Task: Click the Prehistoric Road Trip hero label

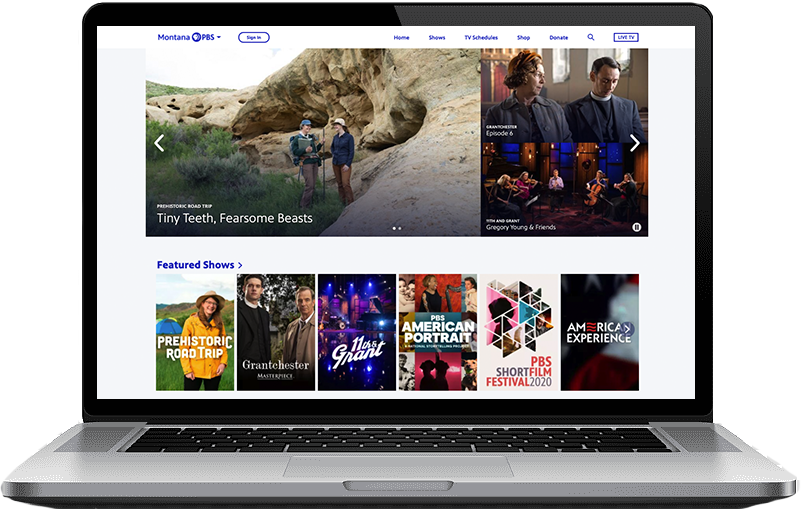Action: pos(184,206)
